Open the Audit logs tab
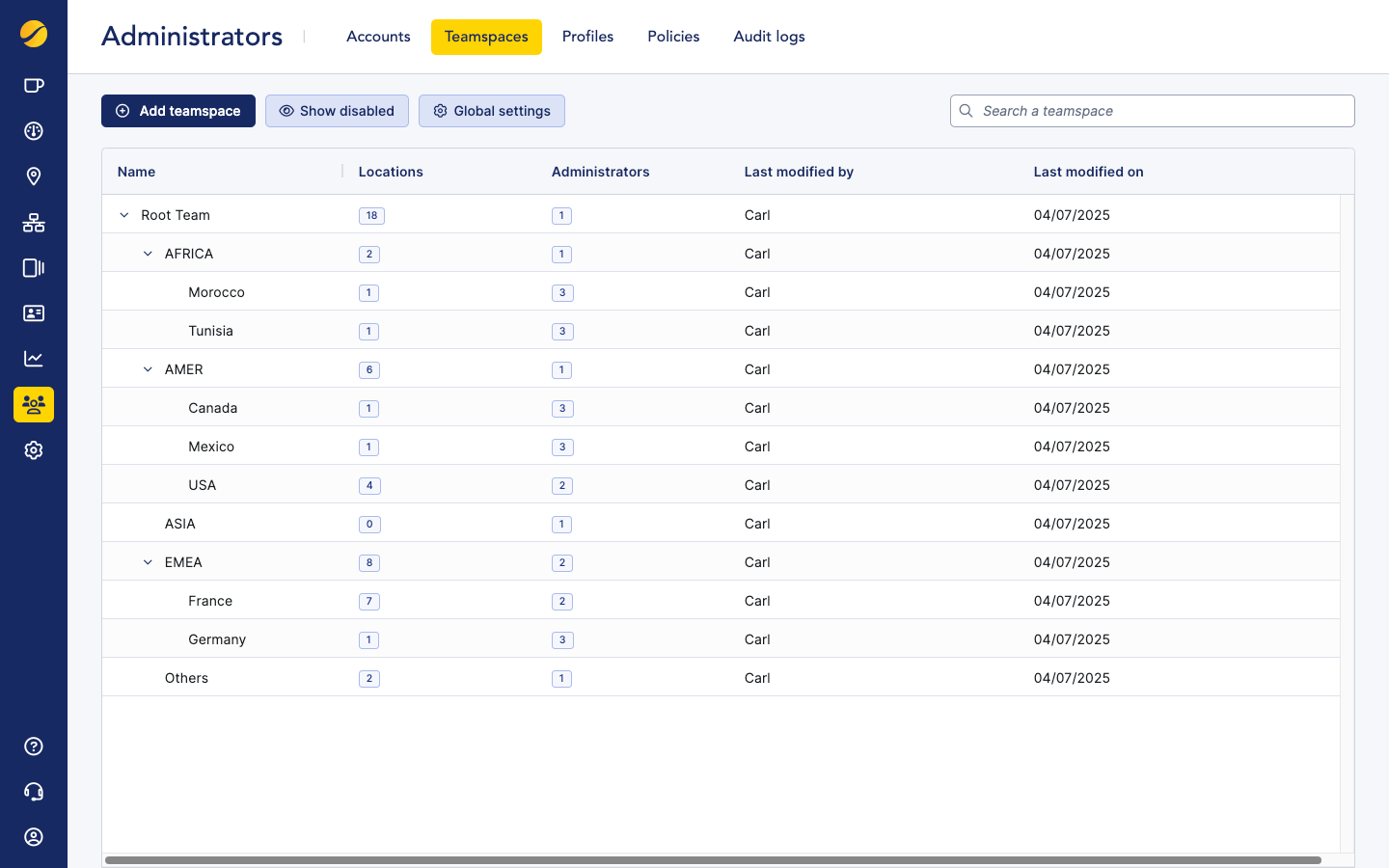 (x=769, y=36)
